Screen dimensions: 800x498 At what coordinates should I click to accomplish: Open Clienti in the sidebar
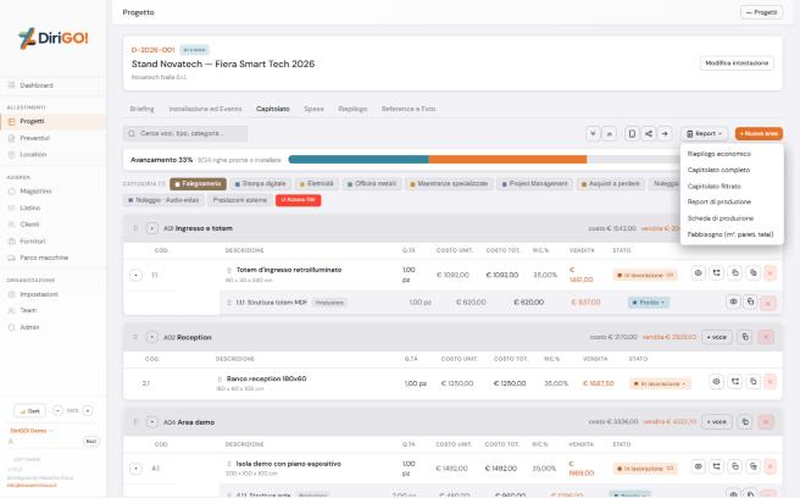pos(53,225)
